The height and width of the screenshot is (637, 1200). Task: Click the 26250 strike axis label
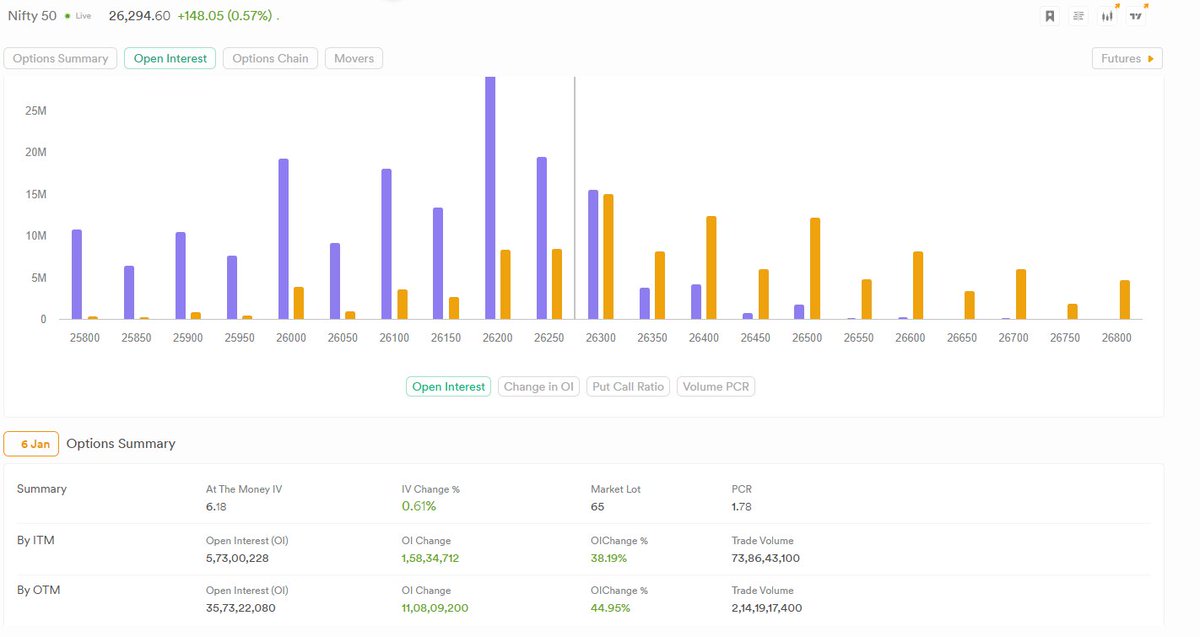pyautogui.click(x=549, y=338)
